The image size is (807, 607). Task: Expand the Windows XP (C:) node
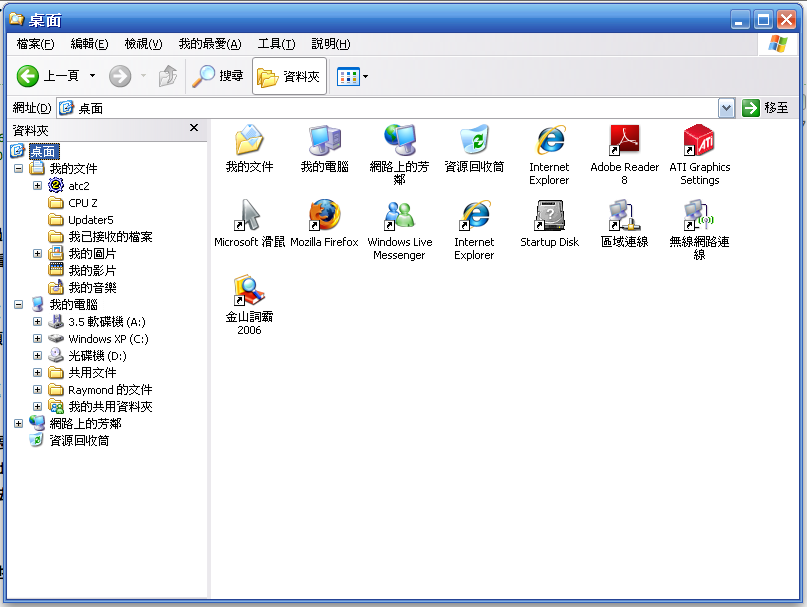(37, 338)
